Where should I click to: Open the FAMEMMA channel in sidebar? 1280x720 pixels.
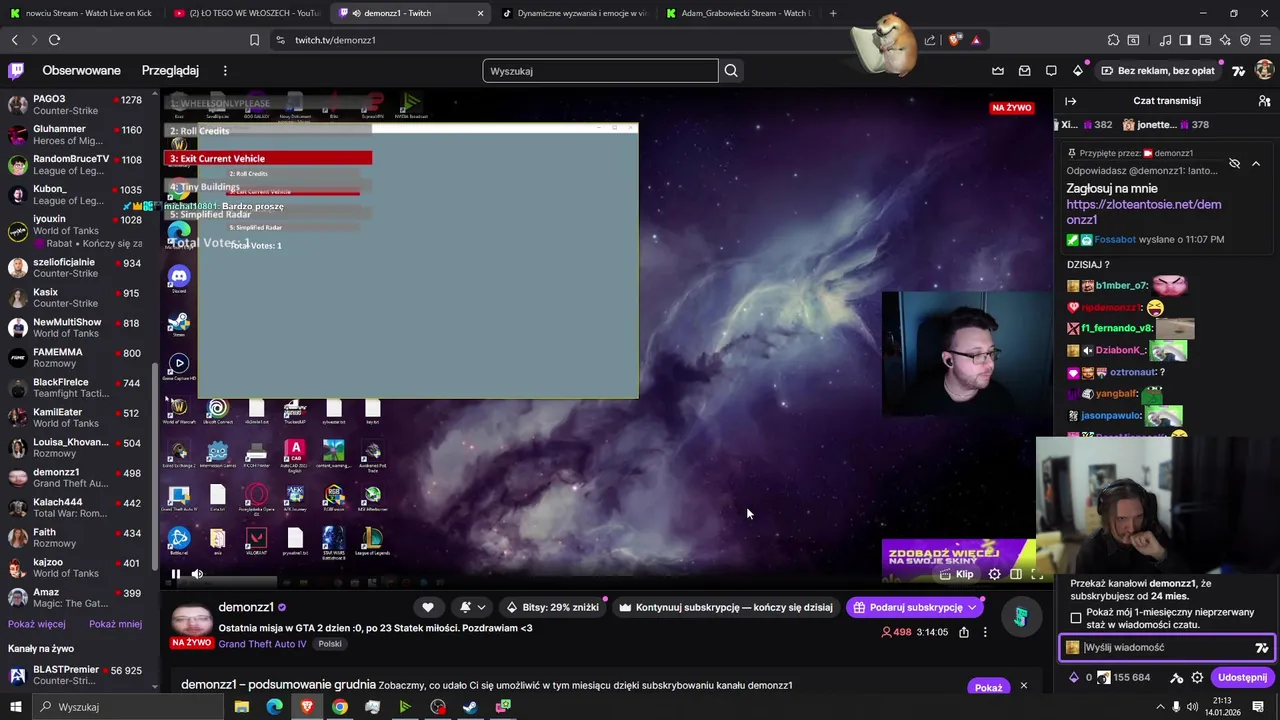77,359
